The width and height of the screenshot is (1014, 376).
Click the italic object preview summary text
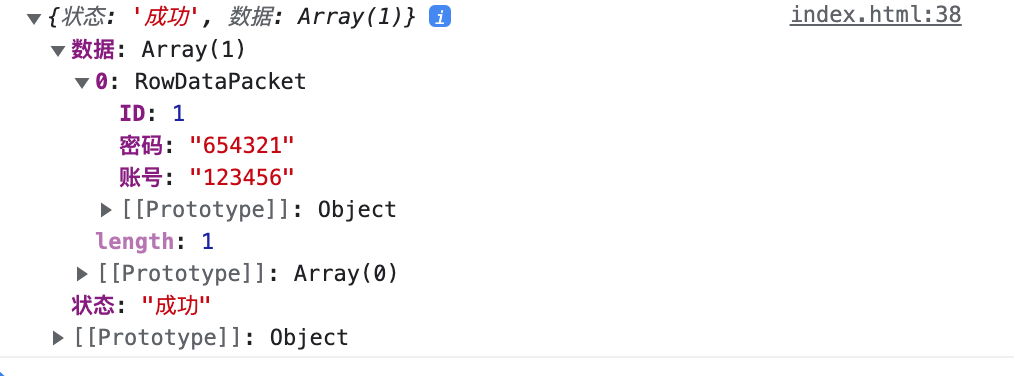[x=232, y=17]
